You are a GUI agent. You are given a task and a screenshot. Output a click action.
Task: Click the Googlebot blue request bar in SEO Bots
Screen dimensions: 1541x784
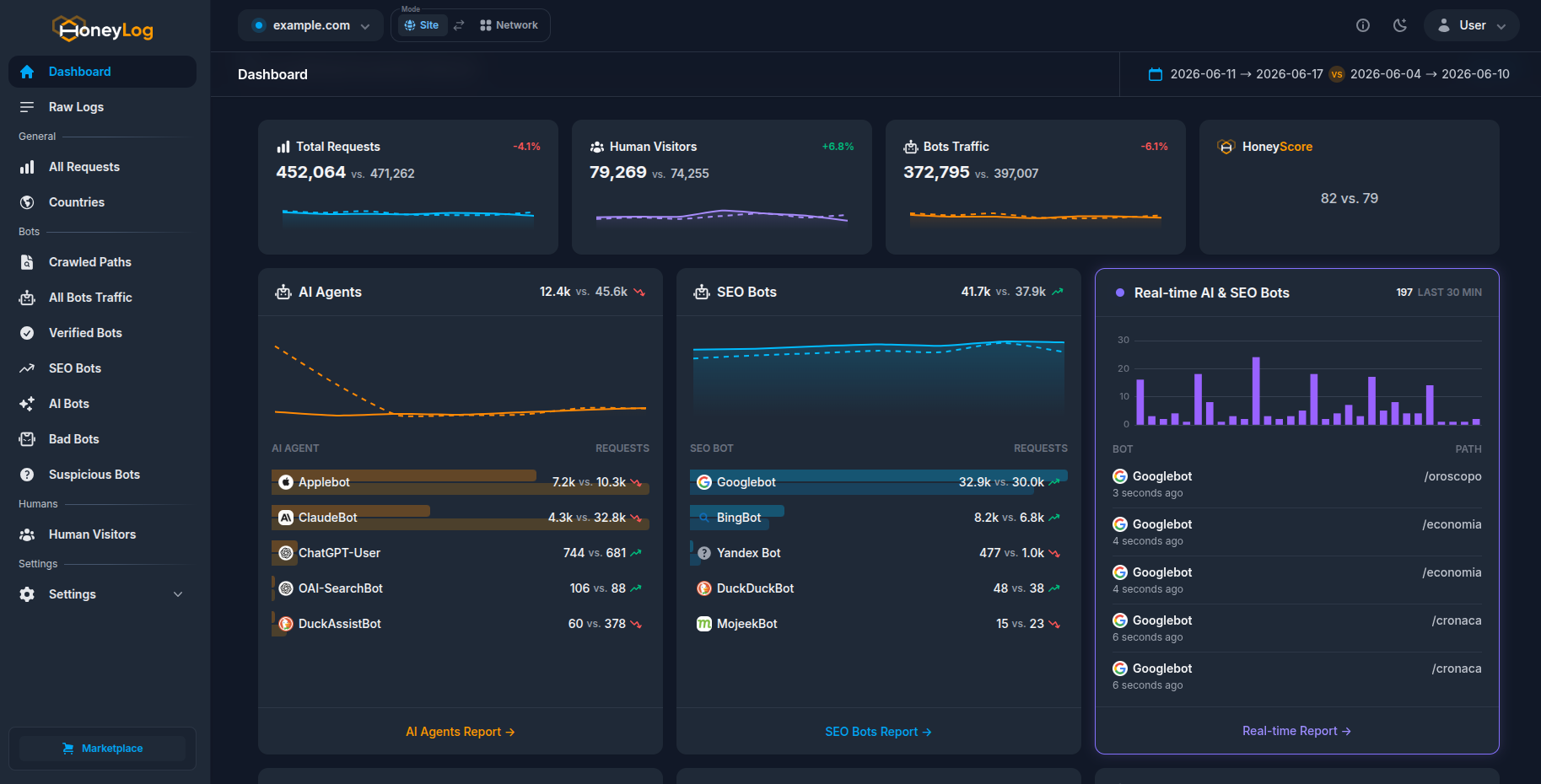[879, 475]
